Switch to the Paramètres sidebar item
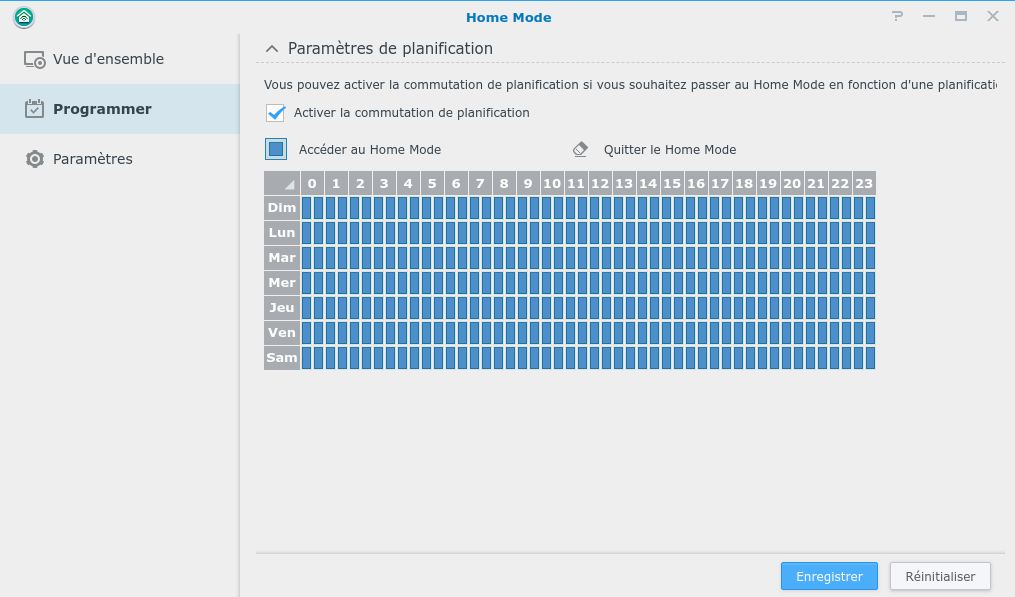The height and width of the screenshot is (597, 1015). pos(92,159)
